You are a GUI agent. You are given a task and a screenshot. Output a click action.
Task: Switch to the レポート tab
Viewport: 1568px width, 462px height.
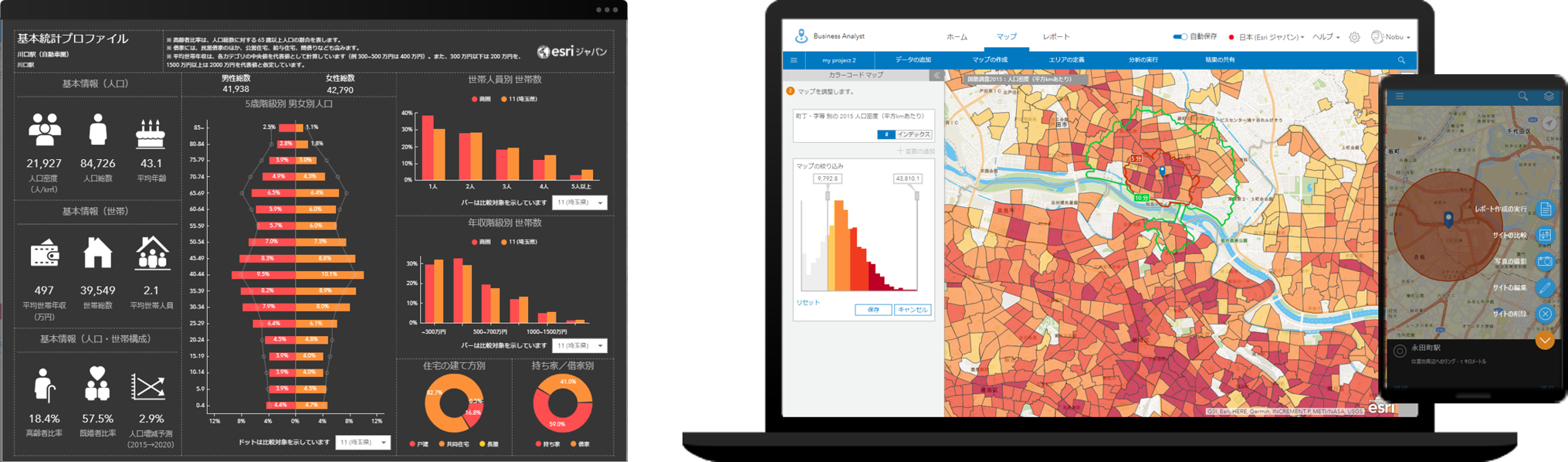click(1056, 37)
